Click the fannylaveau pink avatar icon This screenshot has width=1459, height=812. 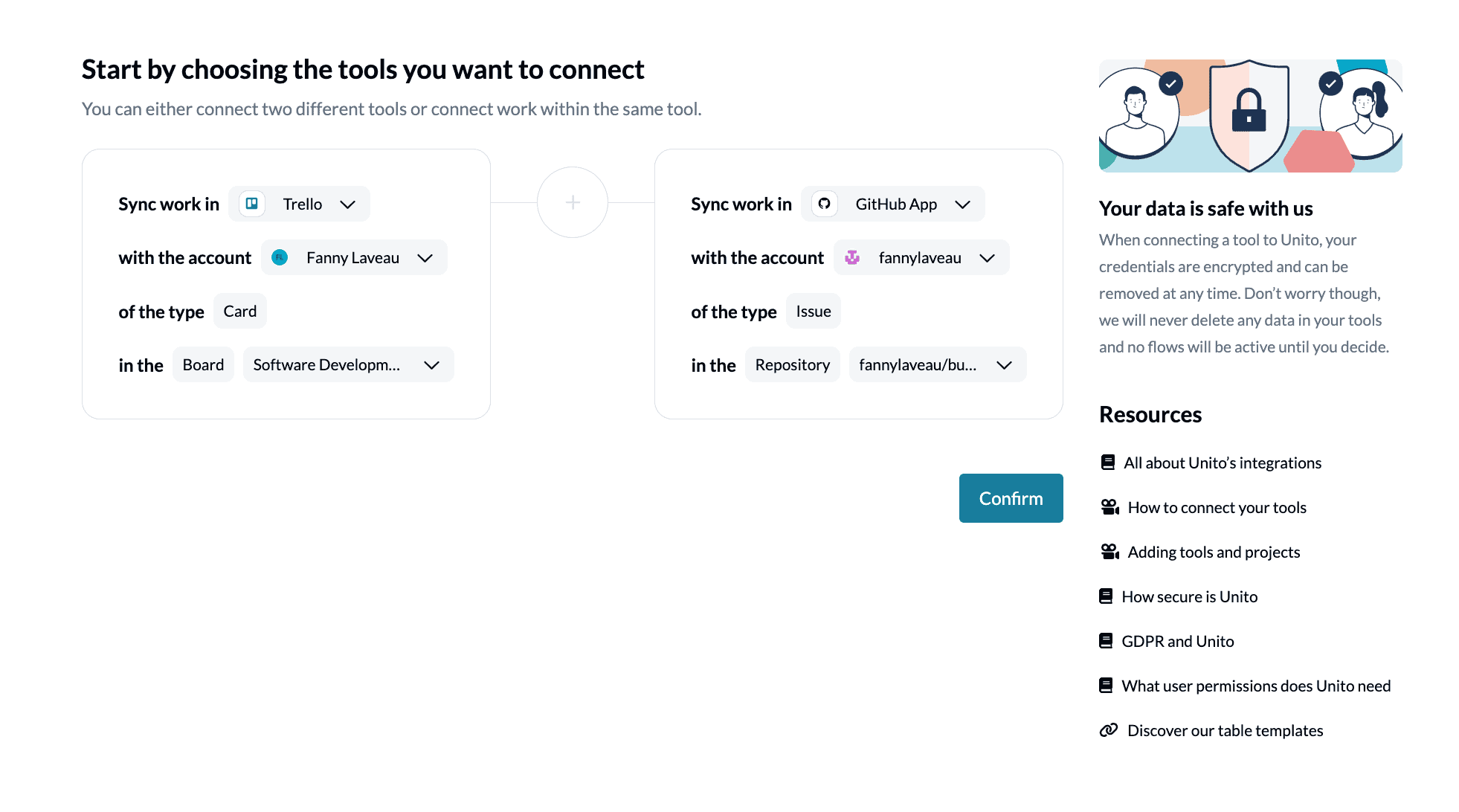(x=852, y=258)
